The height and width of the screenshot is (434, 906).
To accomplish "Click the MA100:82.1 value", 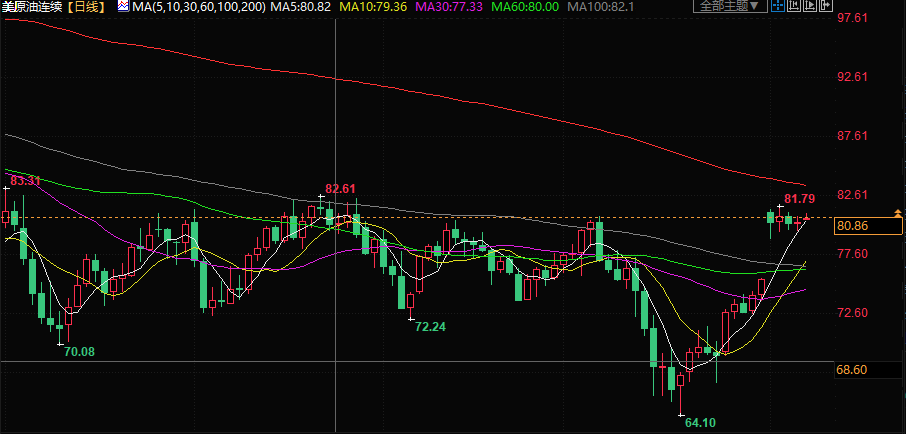I will coord(601,8).
